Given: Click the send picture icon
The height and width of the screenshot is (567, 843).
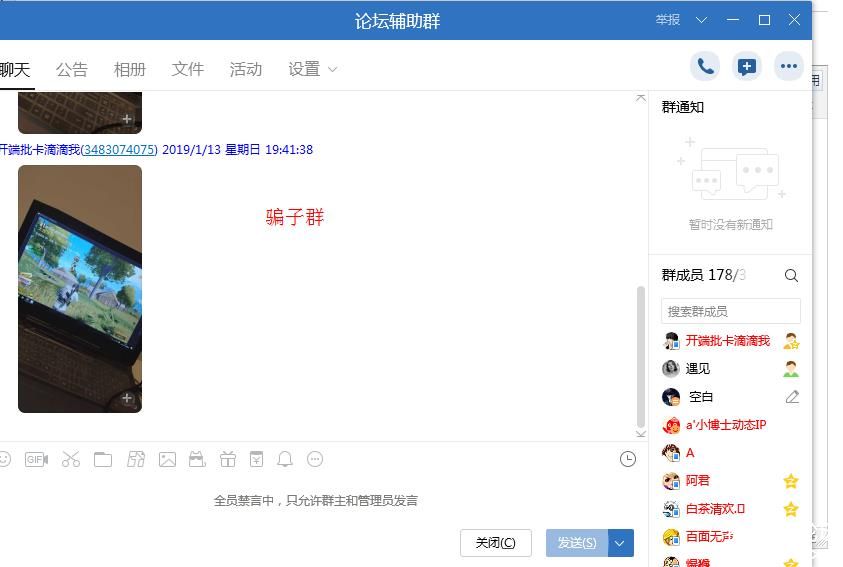Looking at the screenshot, I should 167,459.
